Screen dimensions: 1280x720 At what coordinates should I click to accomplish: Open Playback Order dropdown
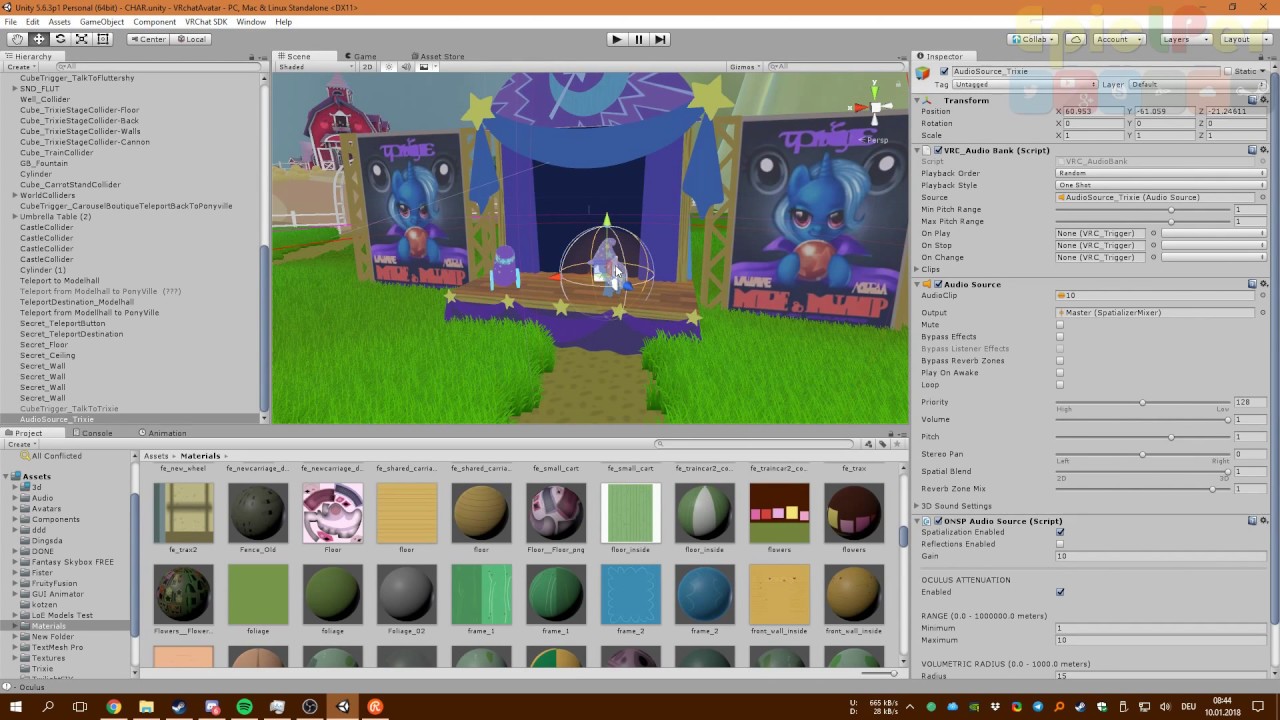pos(1161,173)
